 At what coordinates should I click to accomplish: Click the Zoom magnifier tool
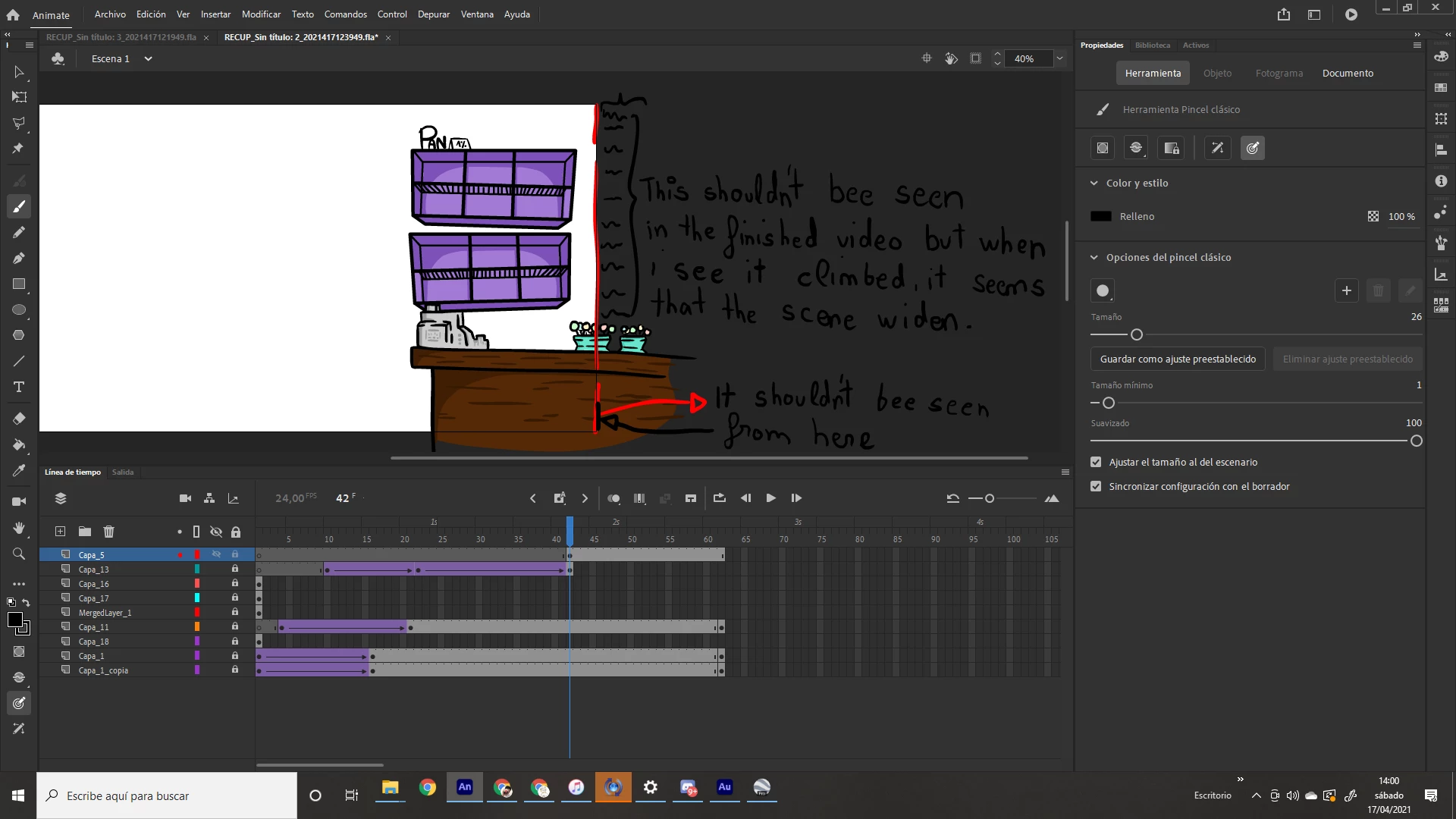(x=19, y=554)
